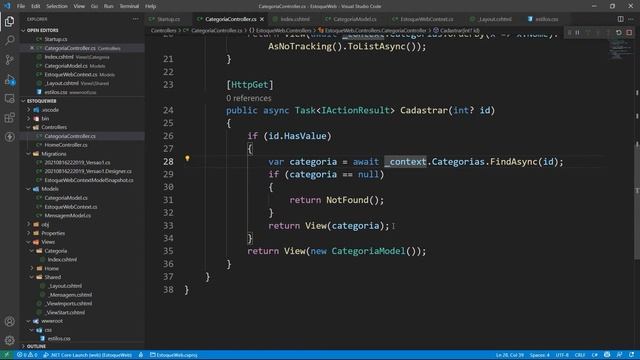Viewport: 640px width, 360px height.
Task: Select language mode C# in status bar
Action: (595, 355)
